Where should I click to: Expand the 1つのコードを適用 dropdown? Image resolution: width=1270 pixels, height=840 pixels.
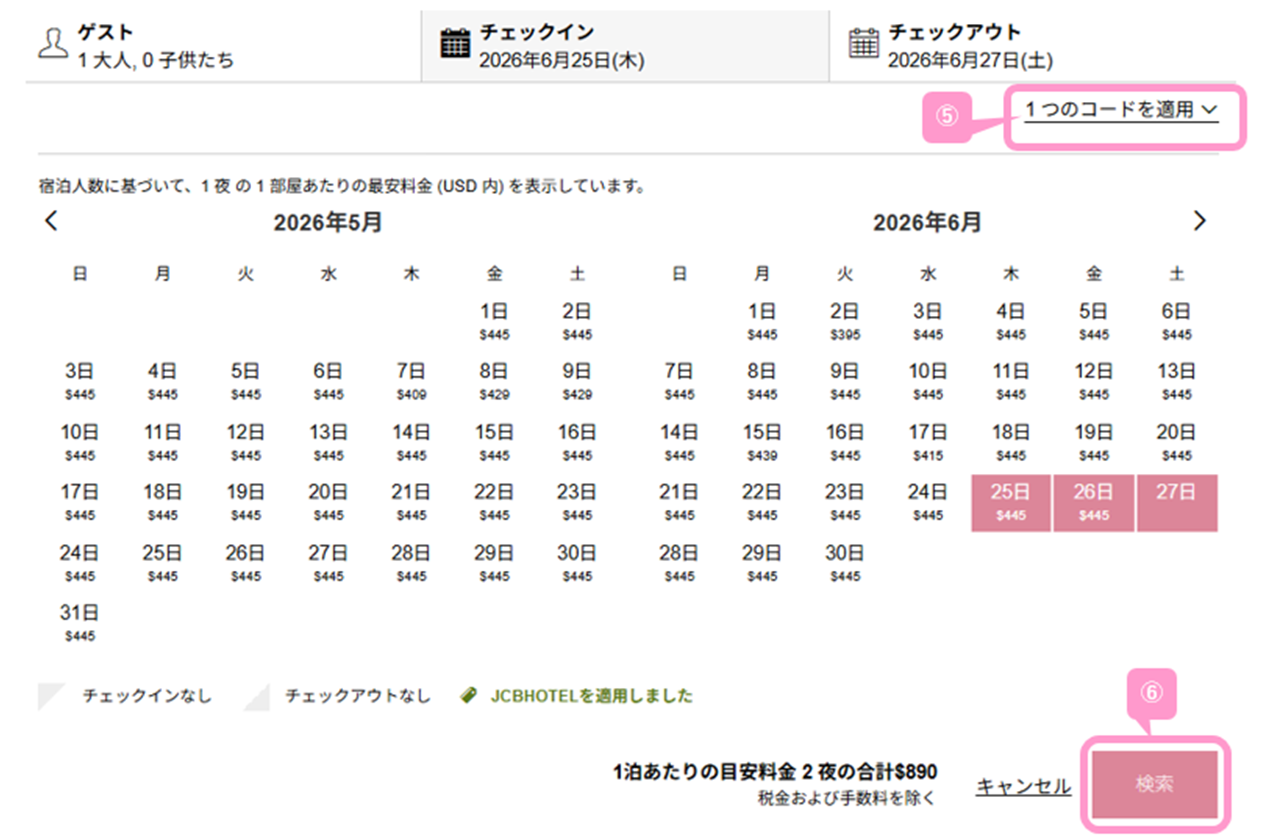[1121, 110]
